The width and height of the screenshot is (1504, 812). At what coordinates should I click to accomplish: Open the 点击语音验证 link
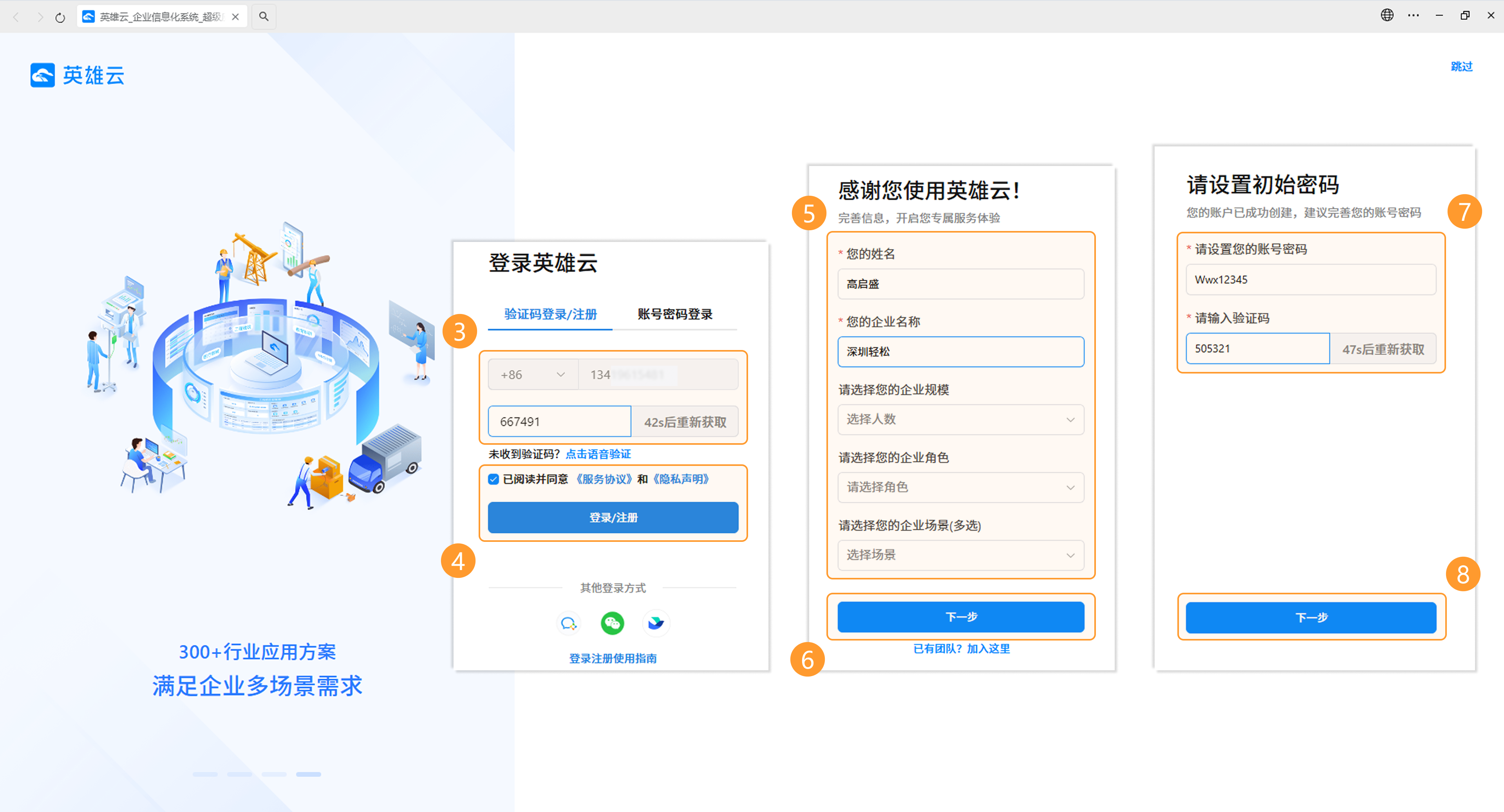[x=598, y=454]
